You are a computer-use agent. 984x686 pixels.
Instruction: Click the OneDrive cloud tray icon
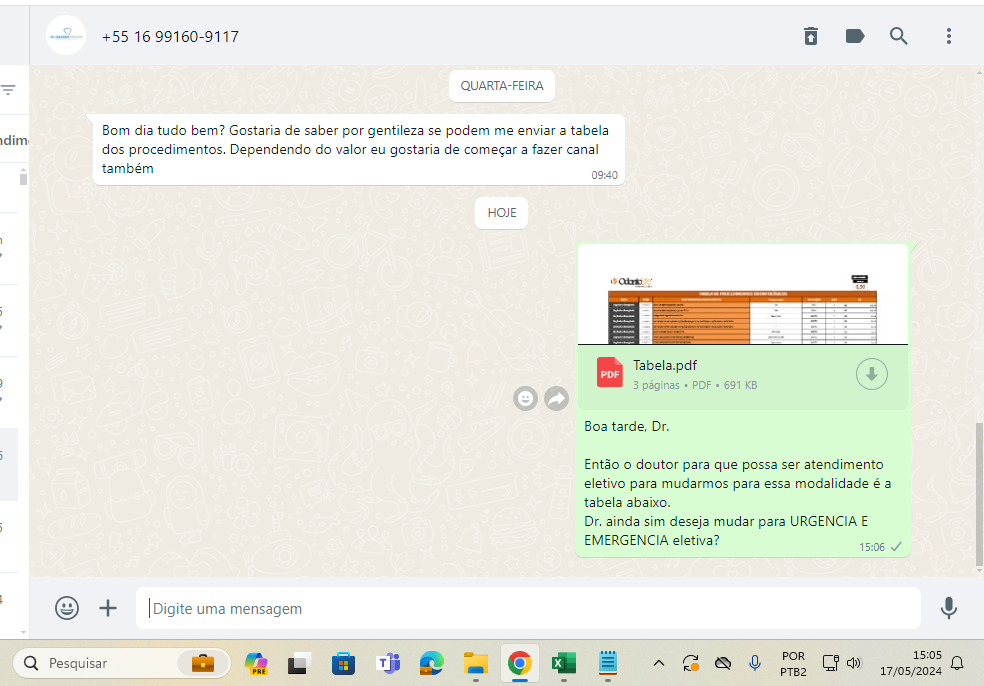723,663
